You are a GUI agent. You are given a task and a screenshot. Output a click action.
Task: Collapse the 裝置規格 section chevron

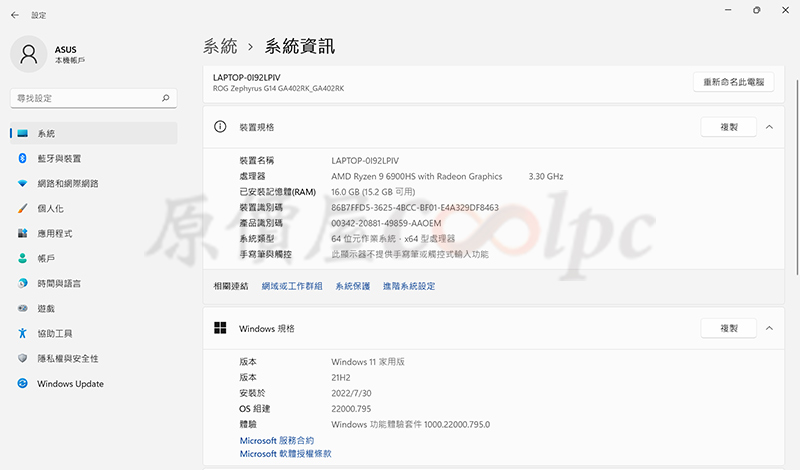pyautogui.click(x=769, y=127)
